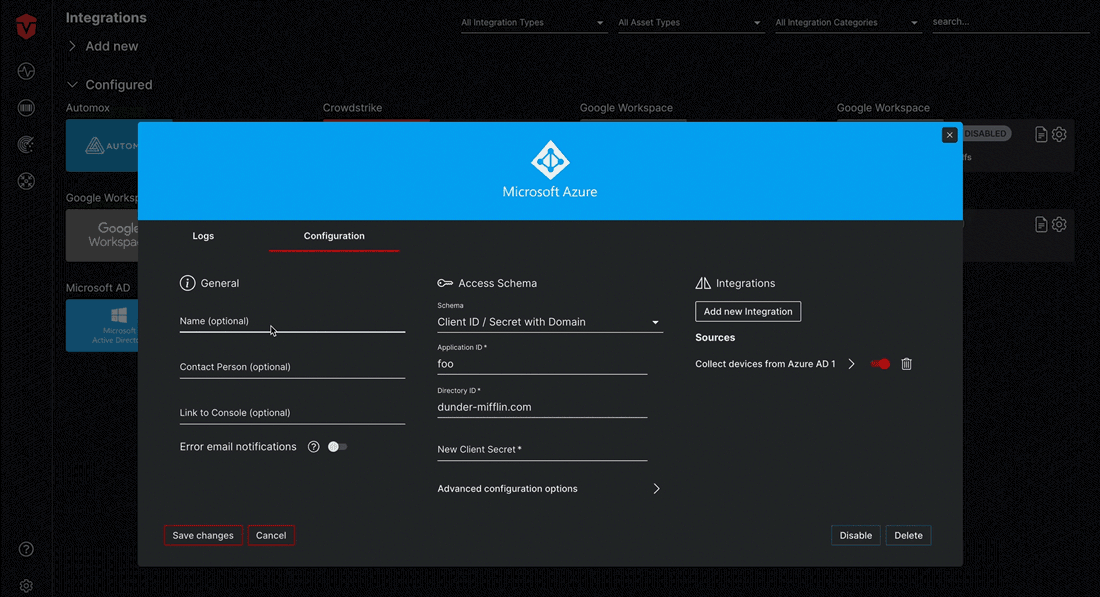Screen dimensions: 1100x597
Task: Delete Collect devices from Azure AD 1 source
Action: coord(906,363)
